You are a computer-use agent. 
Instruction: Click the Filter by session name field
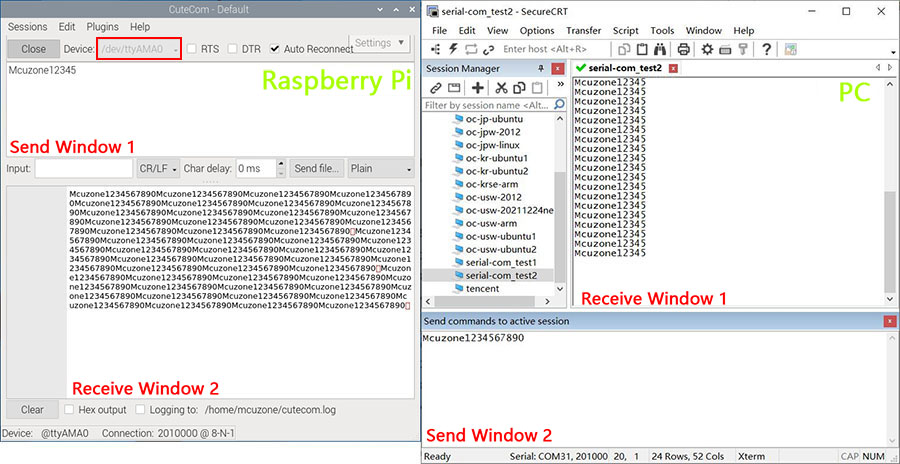coord(488,105)
